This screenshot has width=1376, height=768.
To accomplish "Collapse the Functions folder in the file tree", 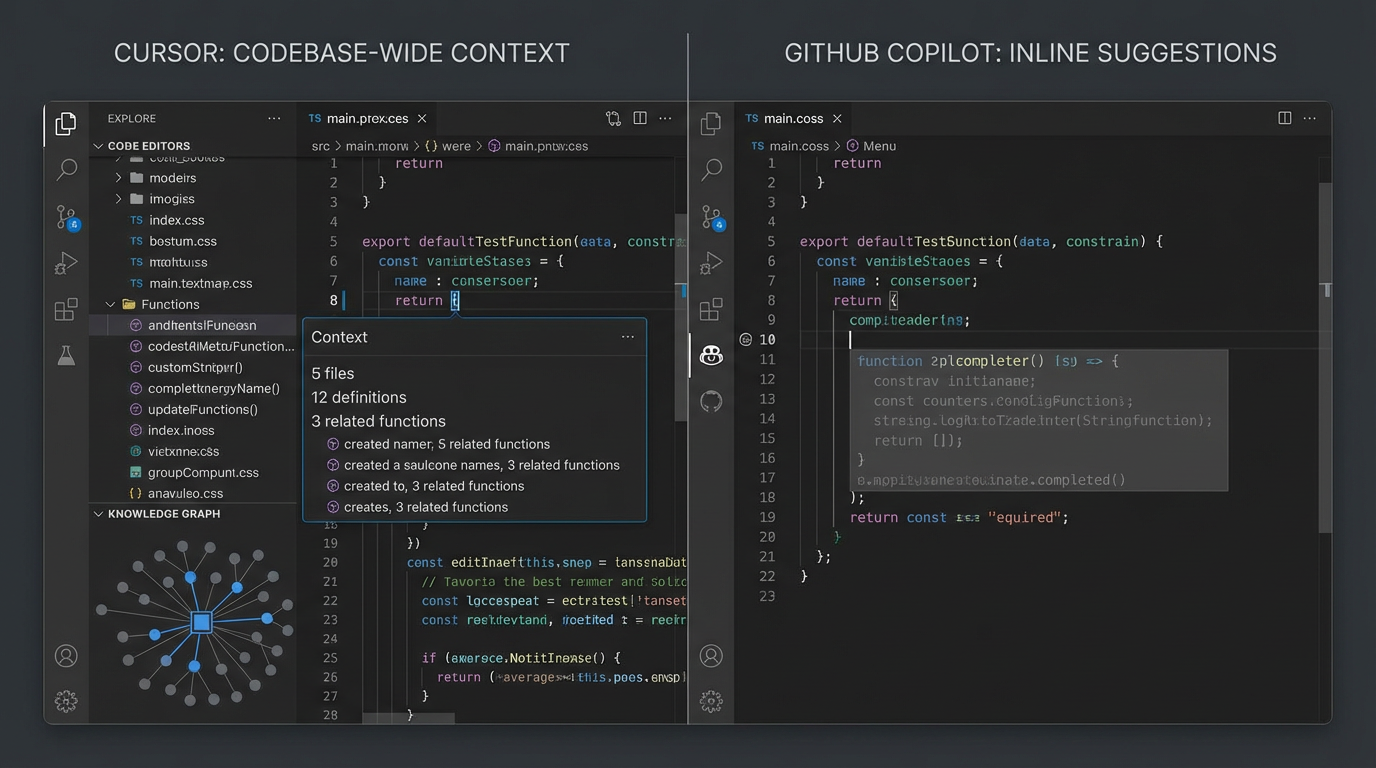I will coord(110,304).
